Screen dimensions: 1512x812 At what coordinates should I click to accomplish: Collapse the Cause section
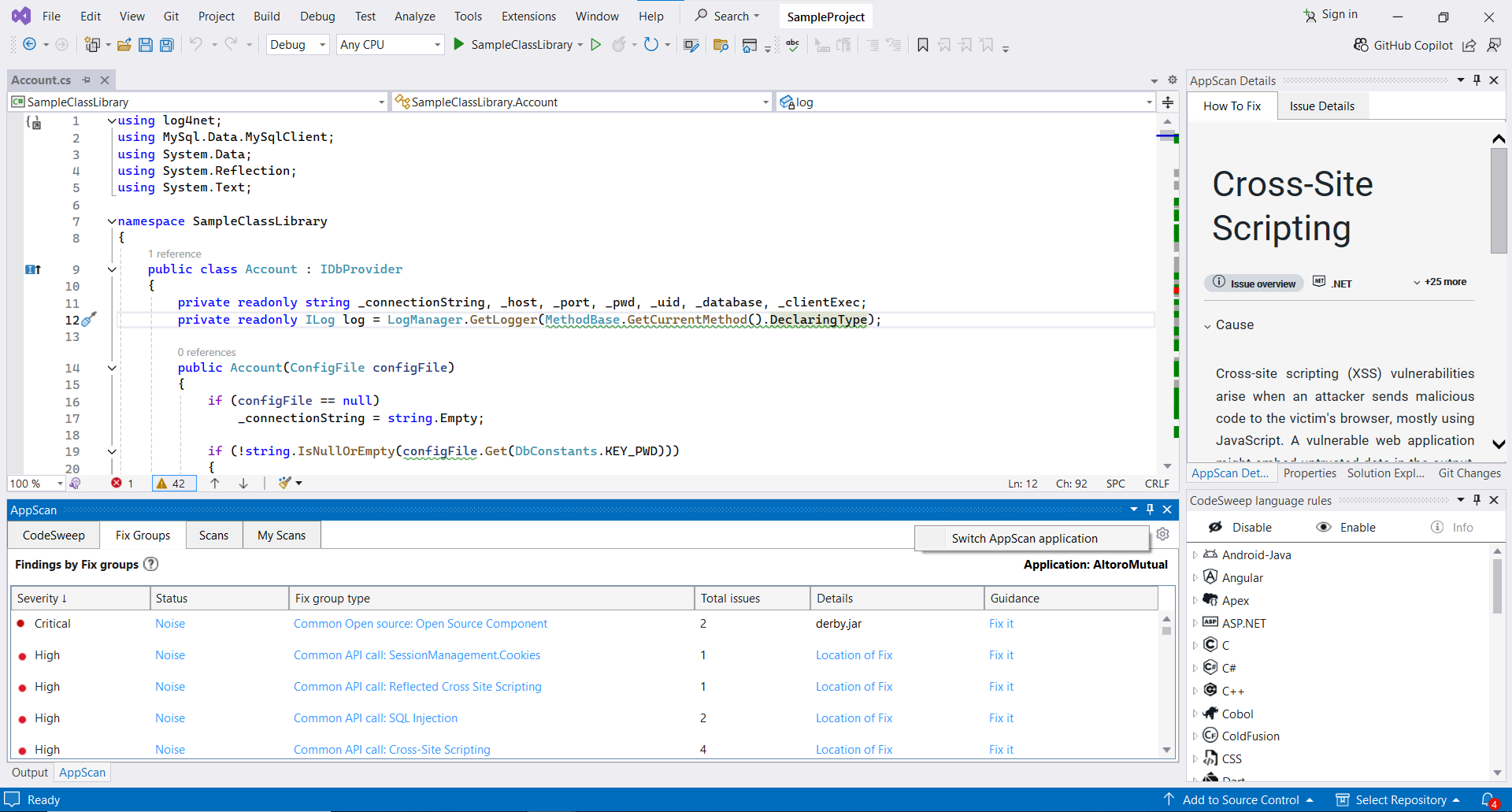pos(1207,325)
